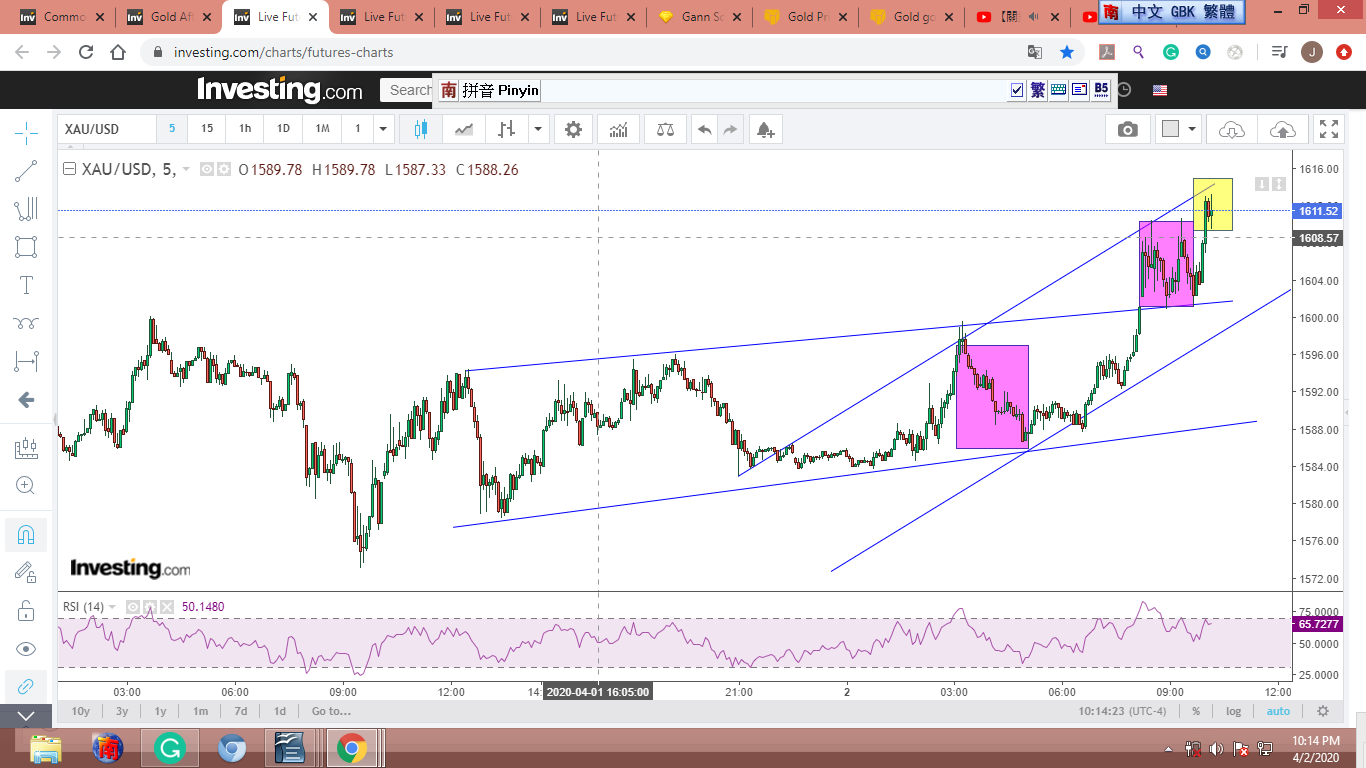Take a chart snapshot with camera icon

[1127, 129]
